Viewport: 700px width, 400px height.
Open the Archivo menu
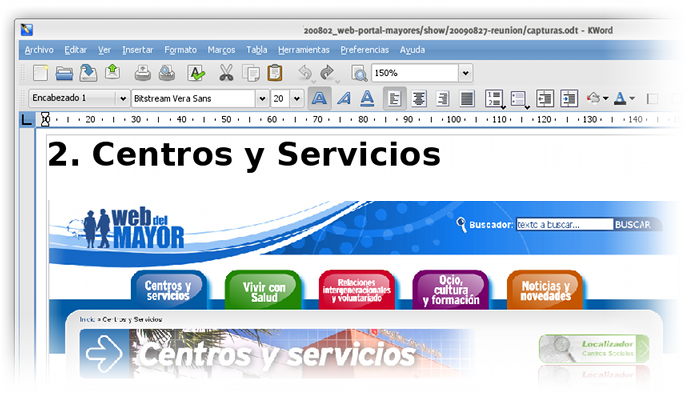point(39,50)
